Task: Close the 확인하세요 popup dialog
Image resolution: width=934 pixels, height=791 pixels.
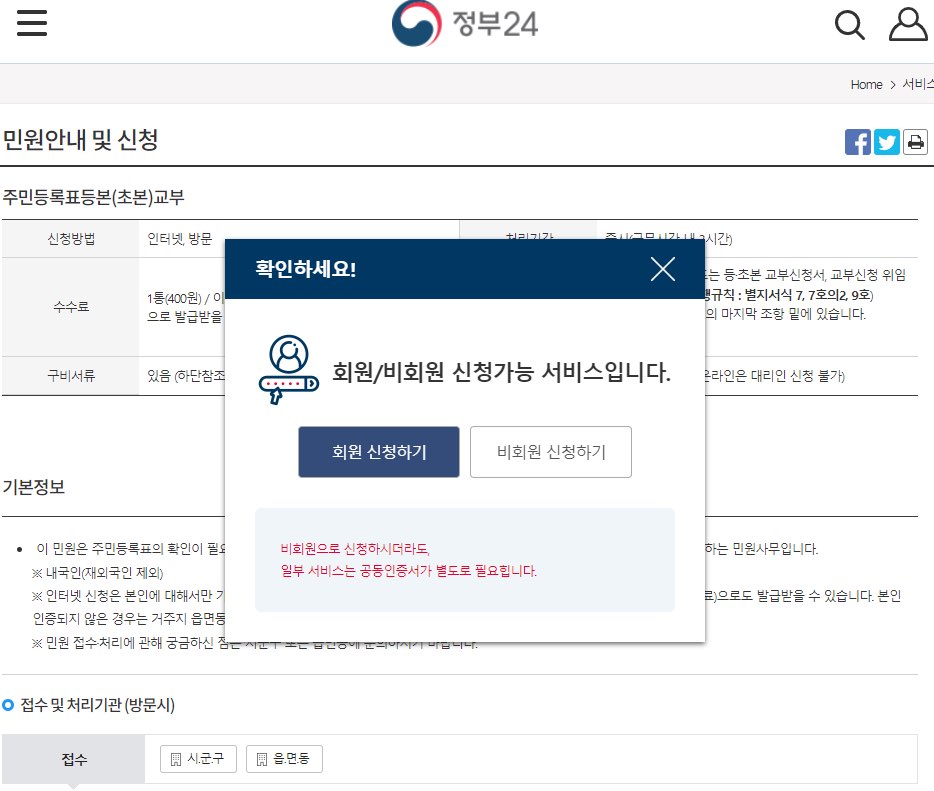Action: coord(663,268)
